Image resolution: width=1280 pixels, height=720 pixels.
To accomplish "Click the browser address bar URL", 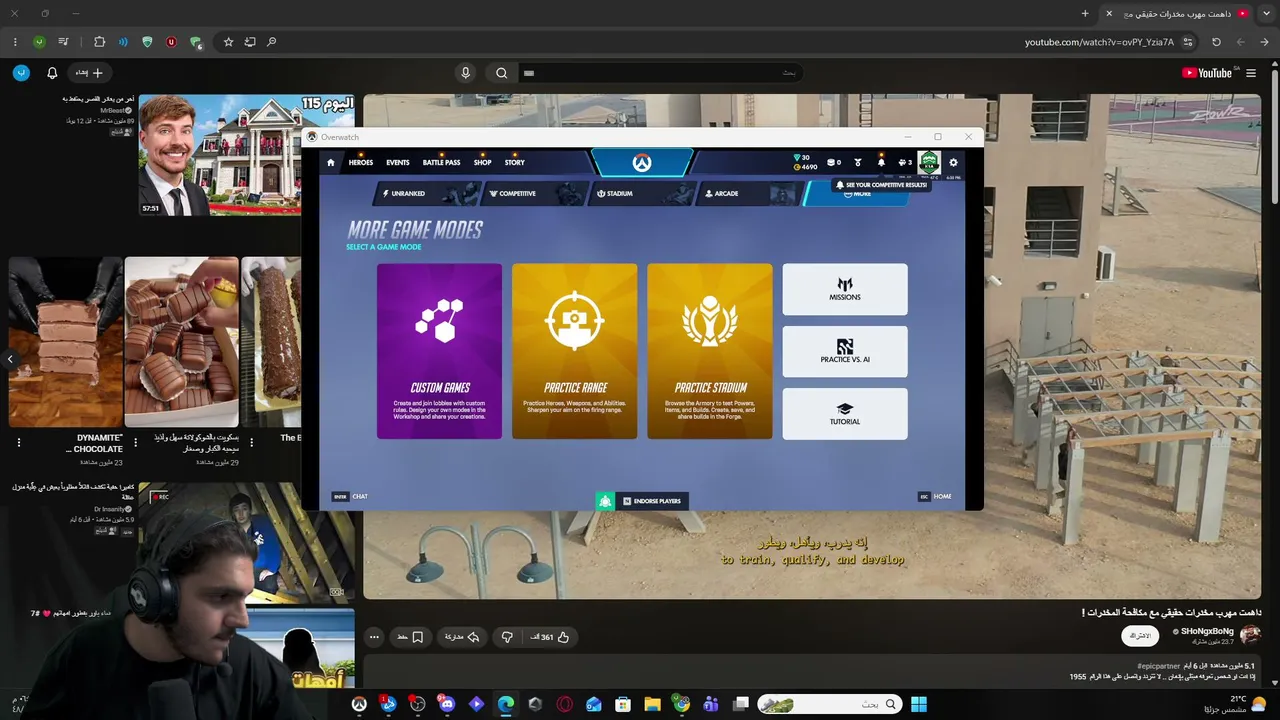I will (x=1099, y=42).
